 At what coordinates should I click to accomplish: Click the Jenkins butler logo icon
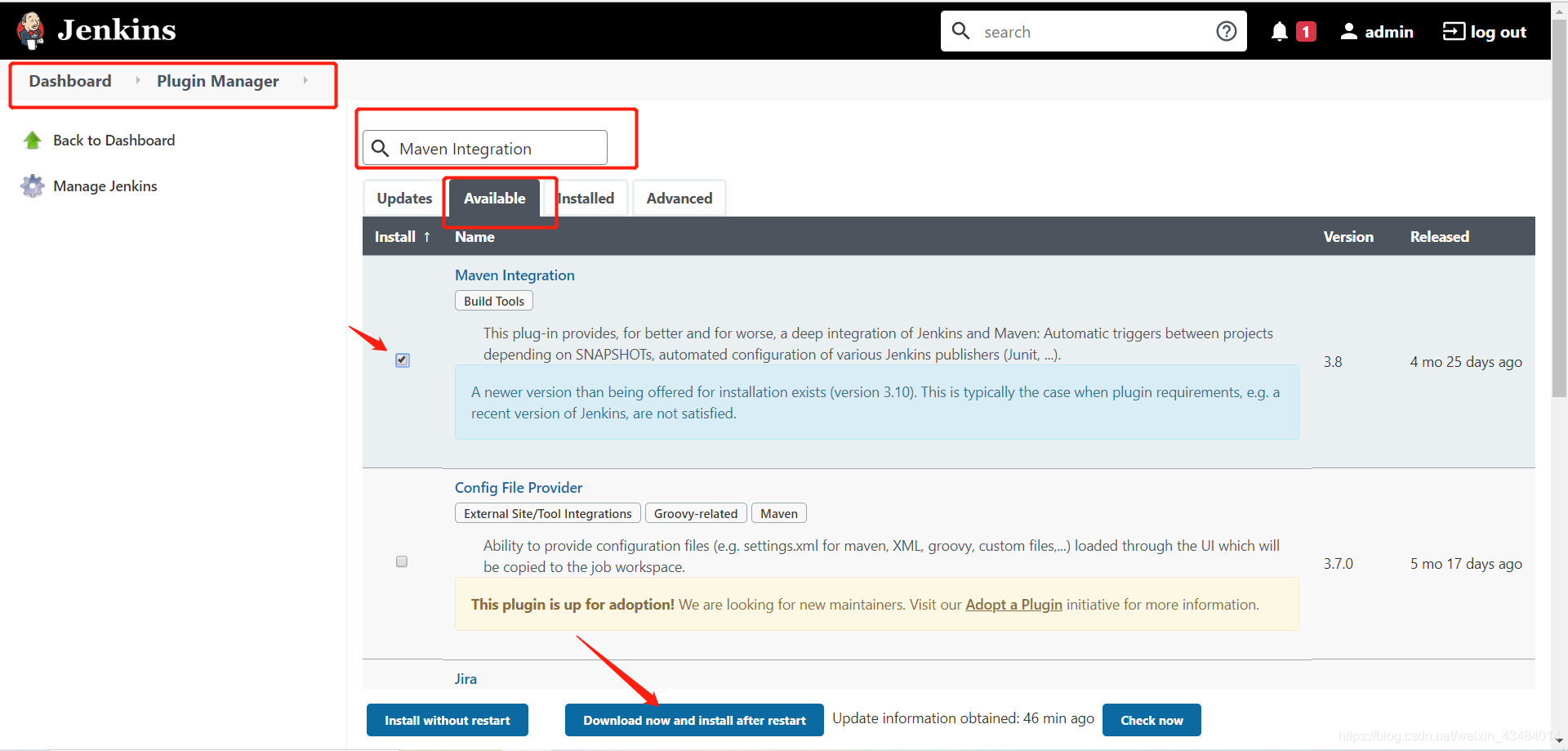click(31, 31)
